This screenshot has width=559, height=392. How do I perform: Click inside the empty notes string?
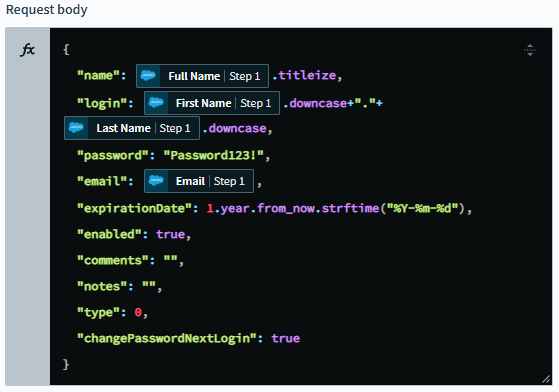pyautogui.click(x=149, y=285)
